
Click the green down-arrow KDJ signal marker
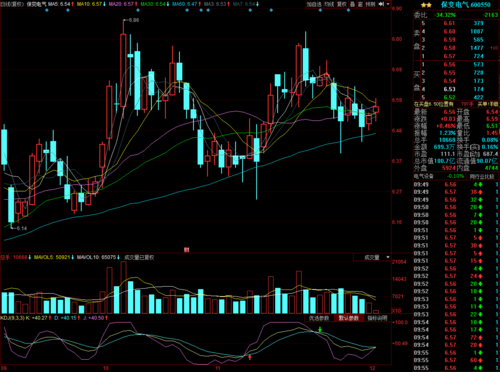(x=320, y=330)
